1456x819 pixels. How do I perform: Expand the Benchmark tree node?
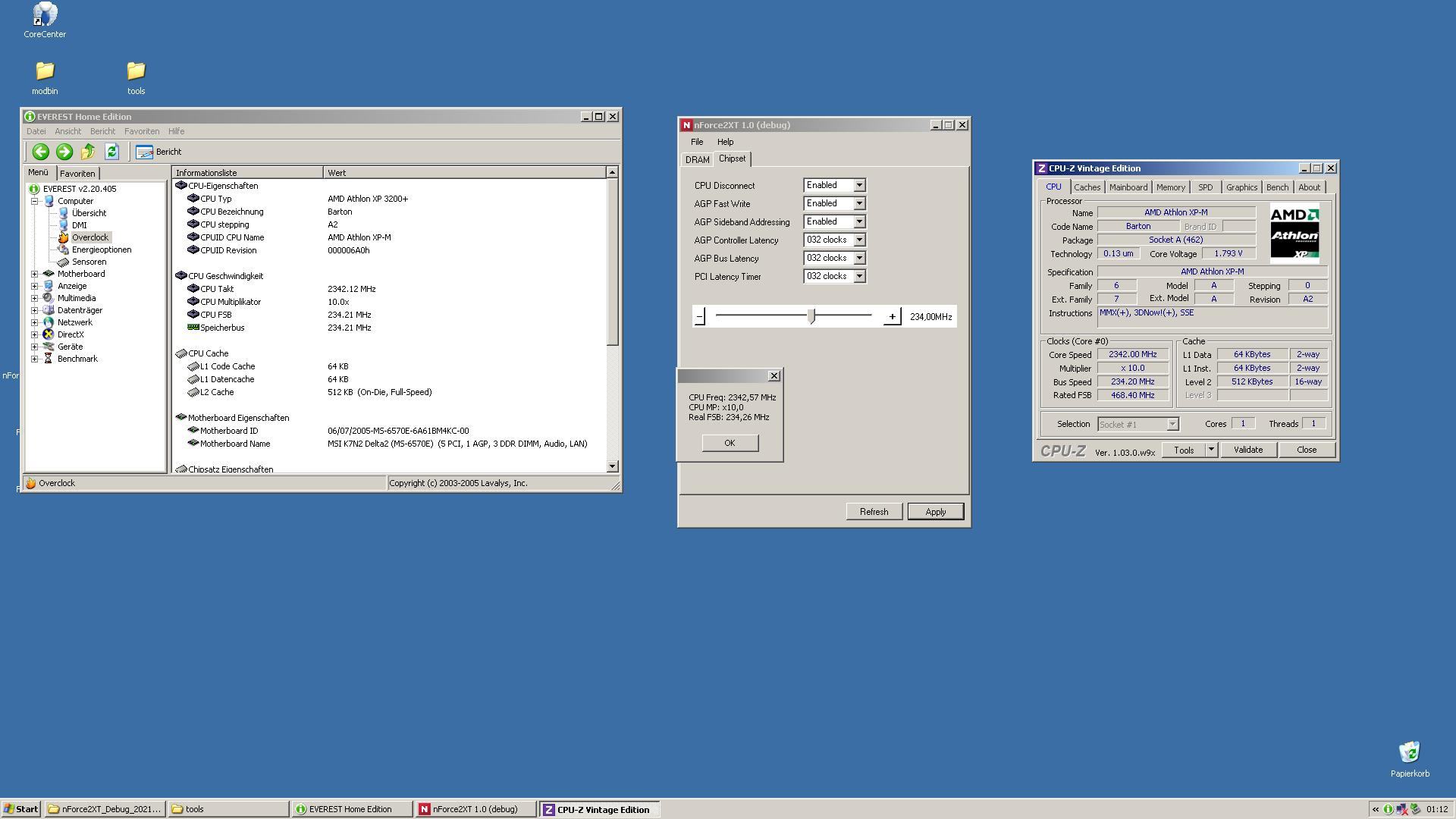click(x=34, y=359)
